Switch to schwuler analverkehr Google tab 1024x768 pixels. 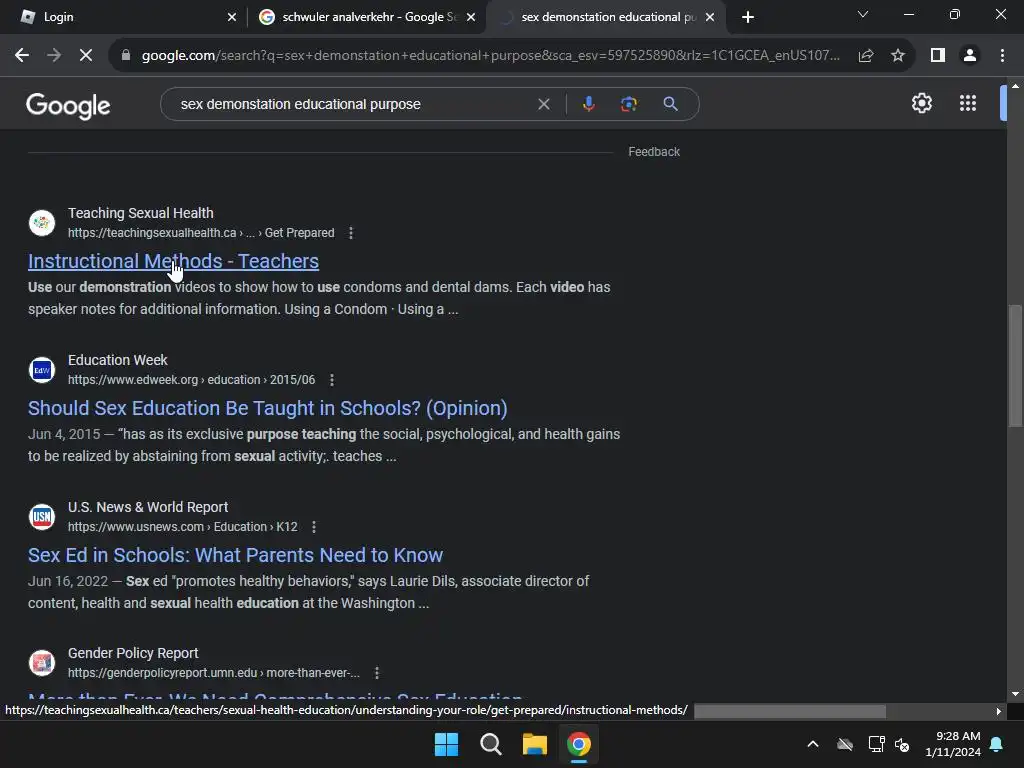[369, 17]
